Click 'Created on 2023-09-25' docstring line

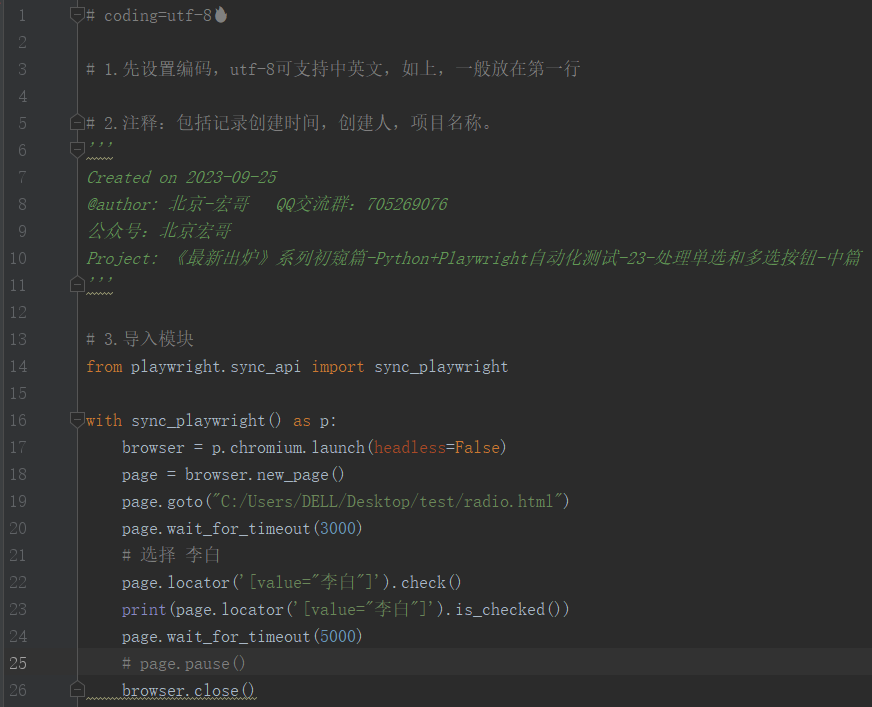click(181, 177)
